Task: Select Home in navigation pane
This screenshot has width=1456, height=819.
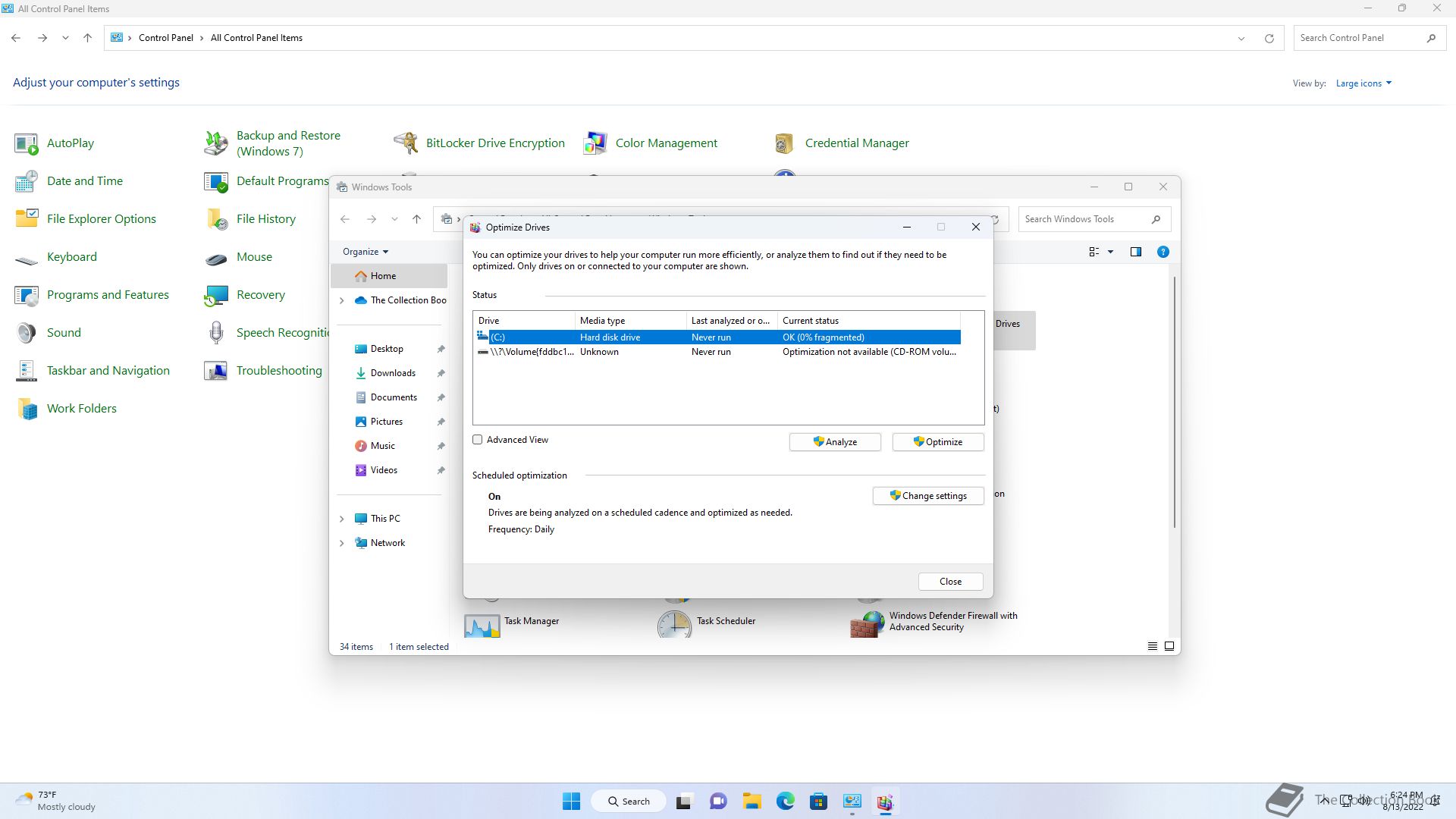Action: [x=389, y=276]
